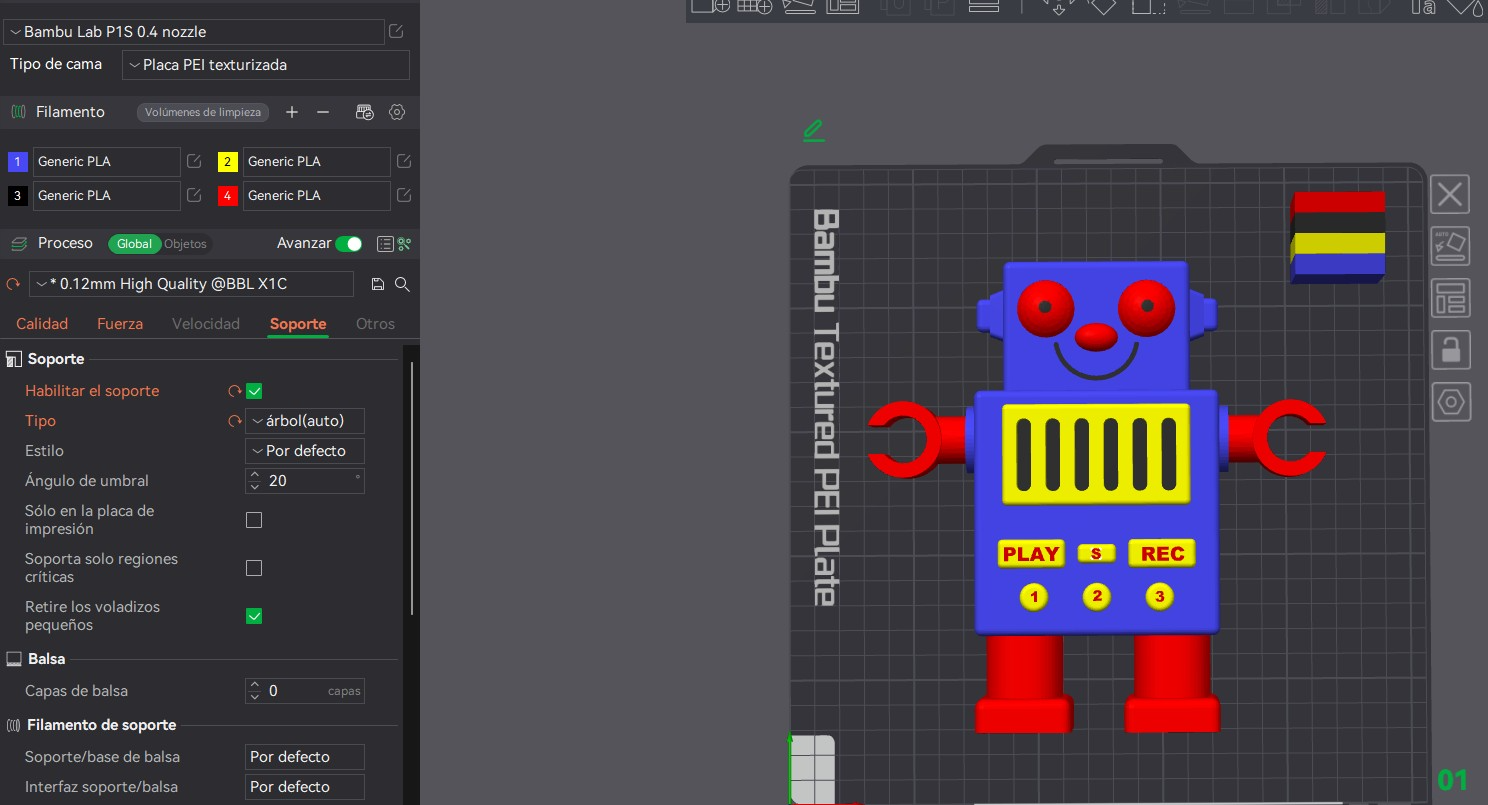The width and height of the screenshot is (1488, 805).
Task: Add a new filament with the plus icon
Action: pyautogui.click(x=292, y=112)
